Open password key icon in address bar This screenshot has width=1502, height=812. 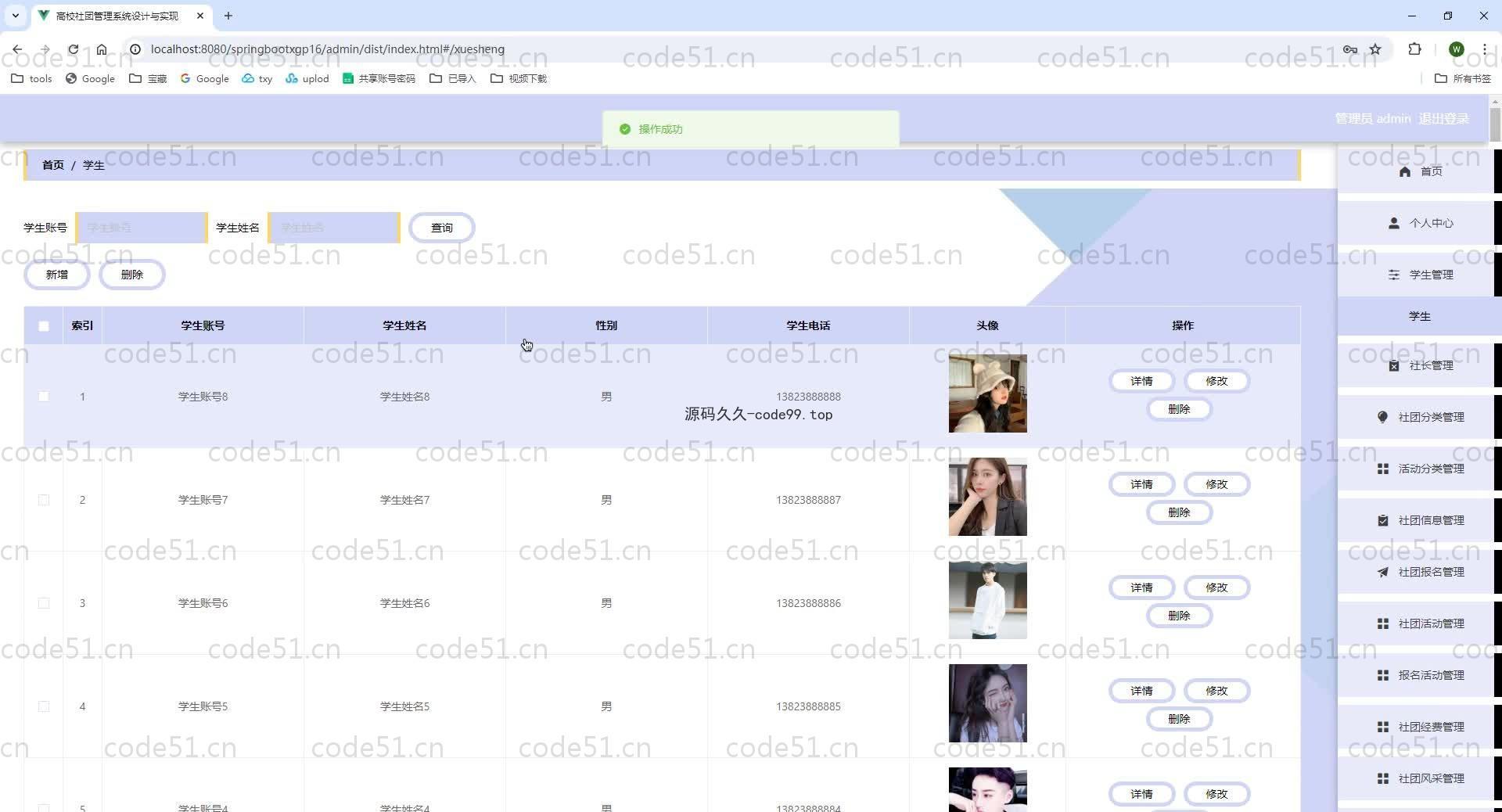[1350, 49]
